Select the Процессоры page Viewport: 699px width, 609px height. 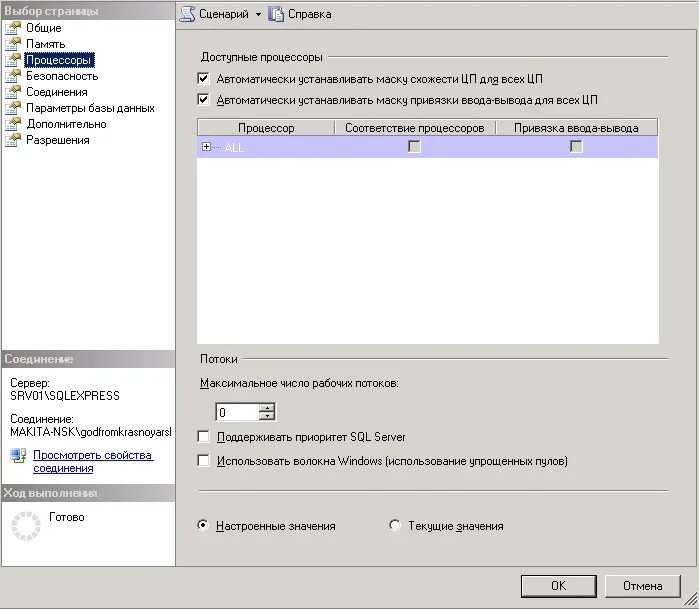59,60
